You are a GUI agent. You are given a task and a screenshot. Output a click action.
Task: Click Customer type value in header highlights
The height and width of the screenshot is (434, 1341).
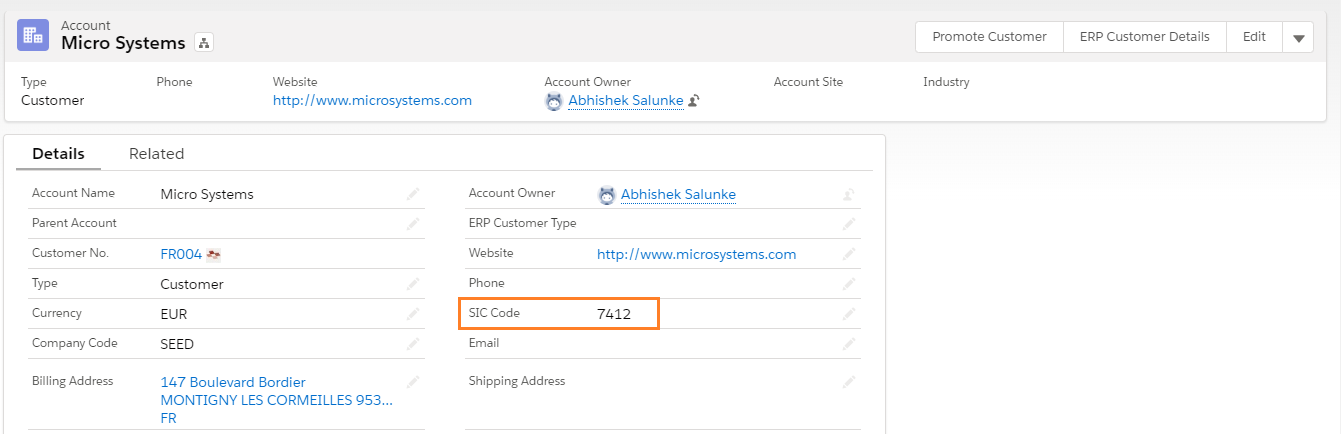53,100
